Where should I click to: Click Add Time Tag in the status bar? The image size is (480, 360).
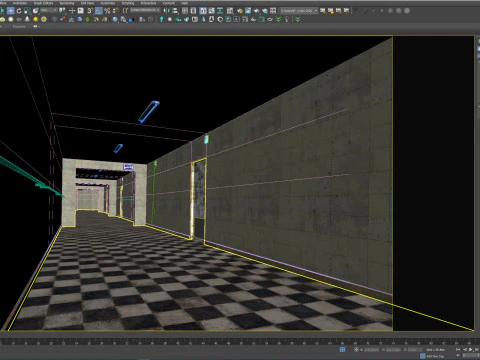click(x=435, y=356)
